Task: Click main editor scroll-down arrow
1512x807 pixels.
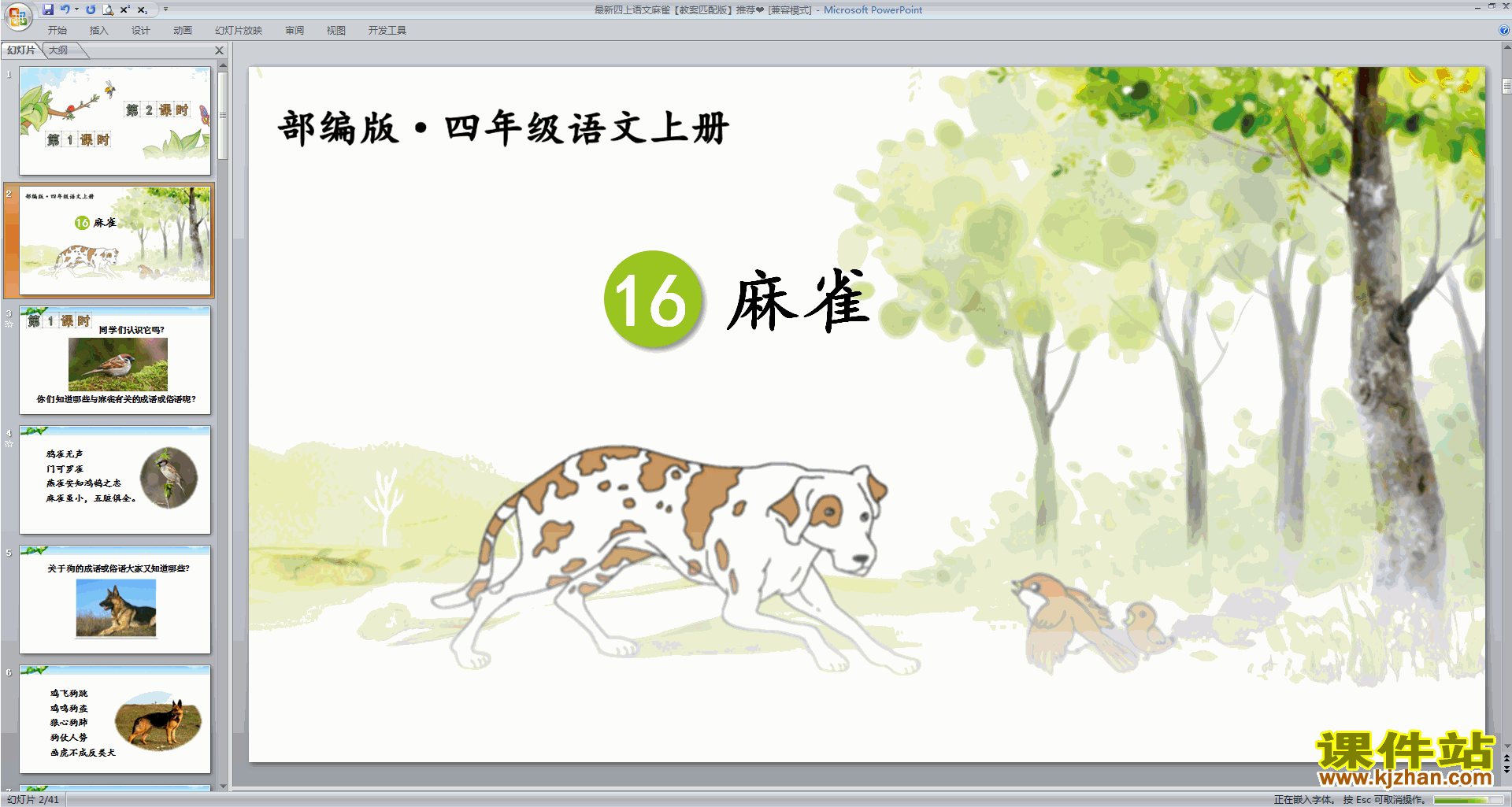Action: (1506, 746)
